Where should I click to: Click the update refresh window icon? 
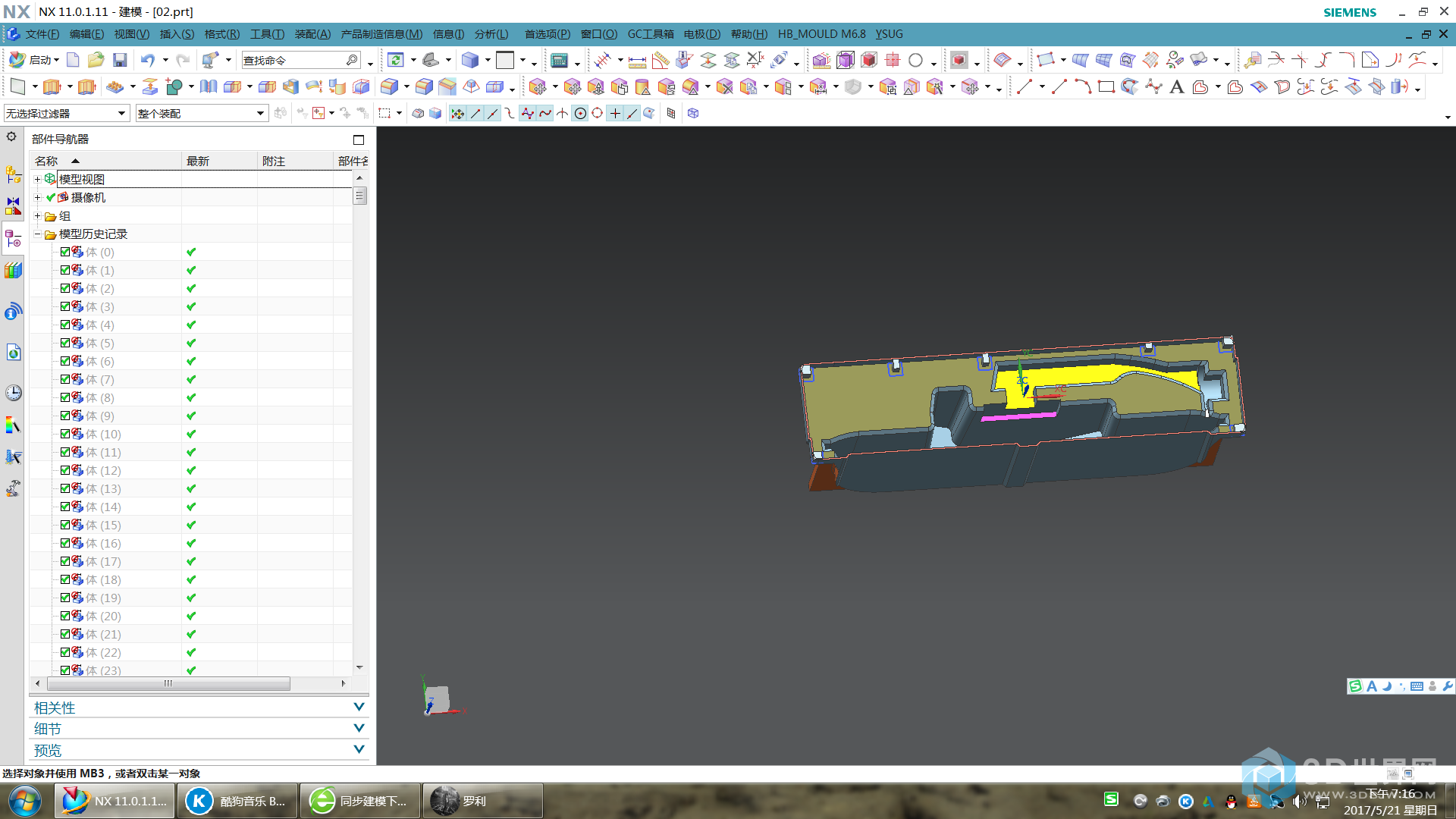click(395, 60)
